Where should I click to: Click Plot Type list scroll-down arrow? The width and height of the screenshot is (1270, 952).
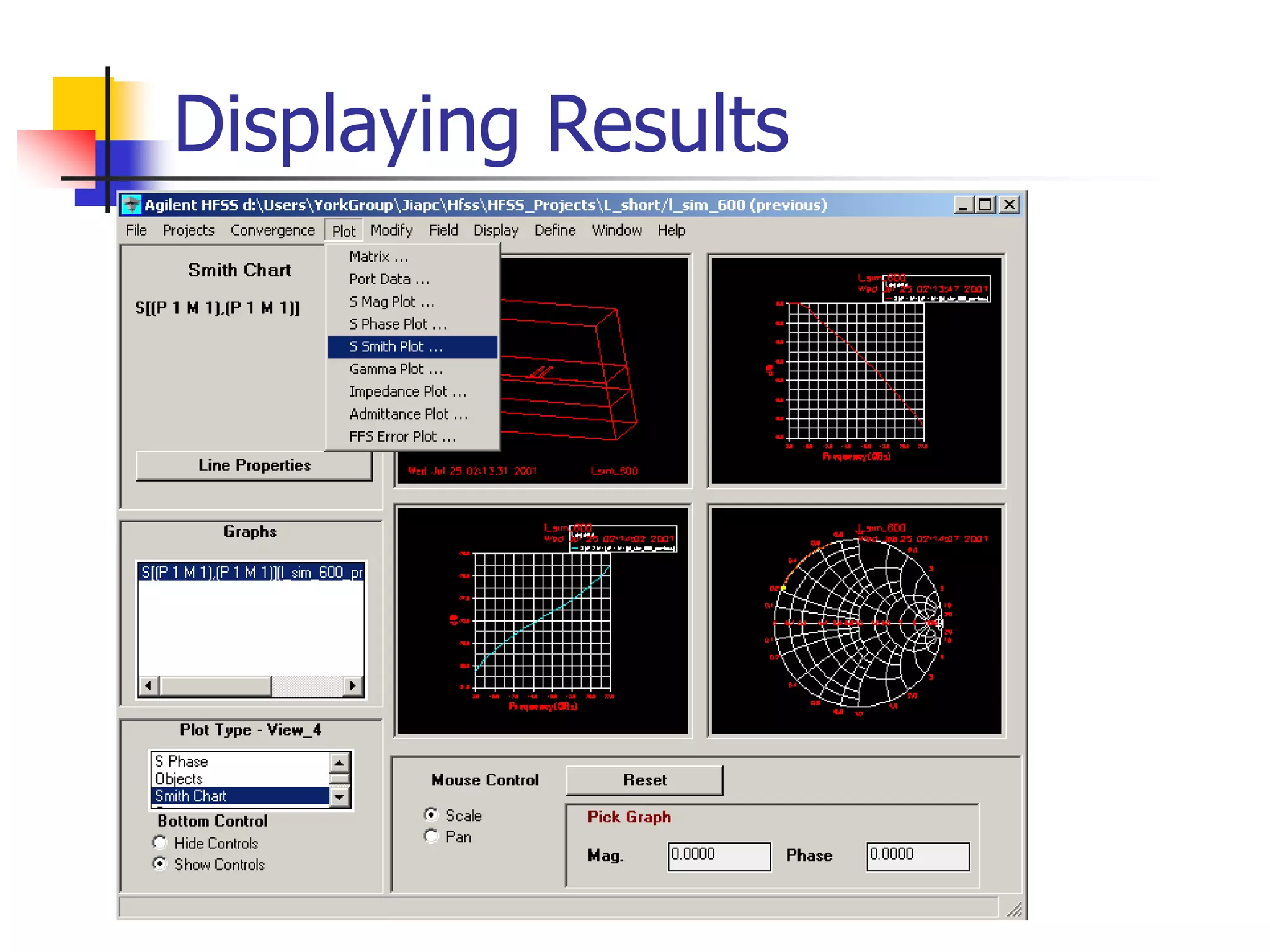(x=339, y=796)
